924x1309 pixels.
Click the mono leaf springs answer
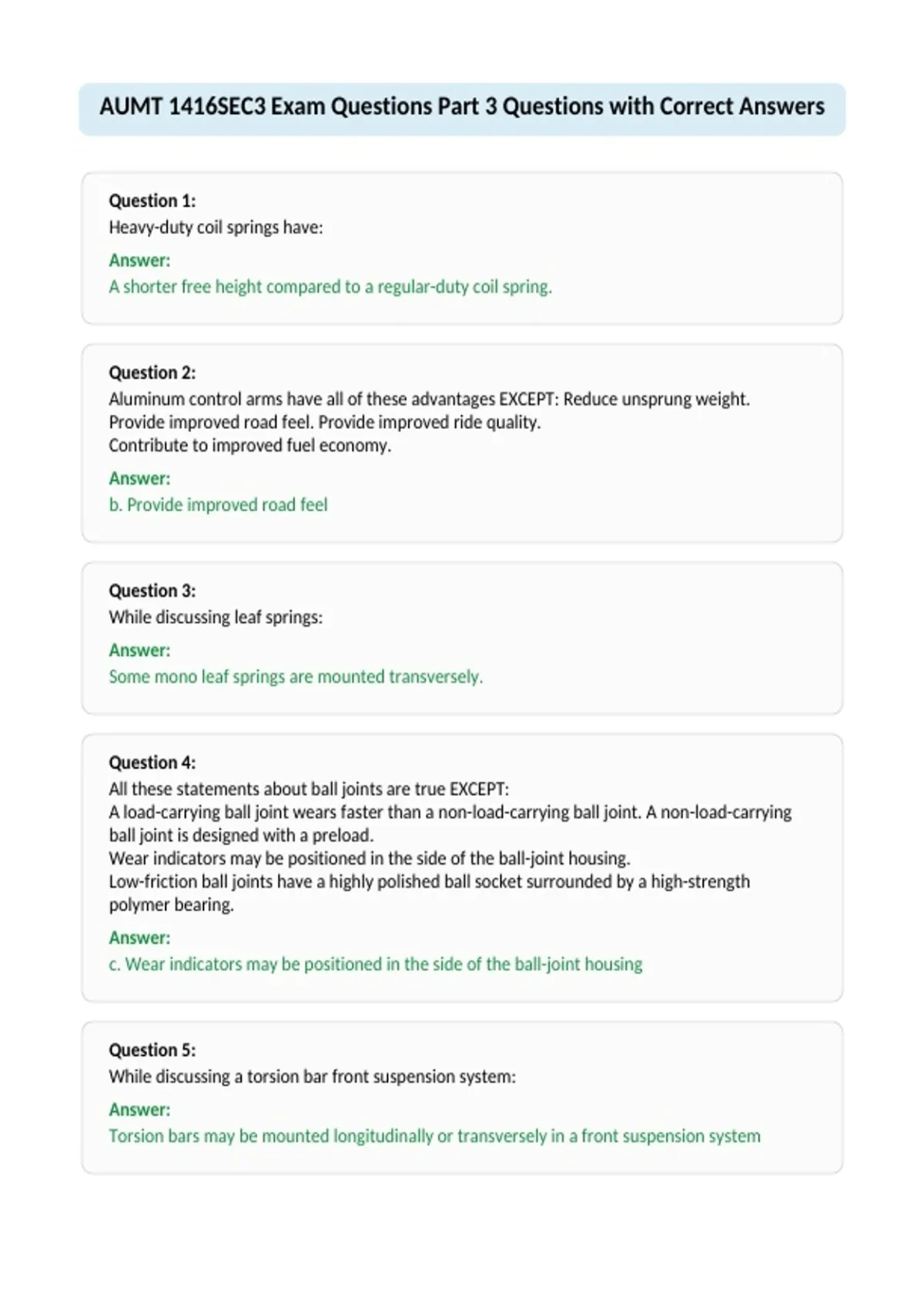tap(296, 677)
